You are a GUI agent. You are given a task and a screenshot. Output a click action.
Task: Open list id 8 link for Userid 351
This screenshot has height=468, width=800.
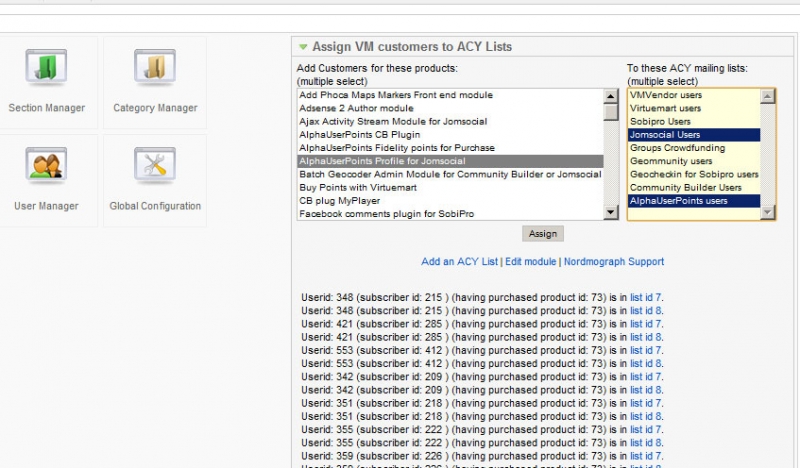(645, 416)
